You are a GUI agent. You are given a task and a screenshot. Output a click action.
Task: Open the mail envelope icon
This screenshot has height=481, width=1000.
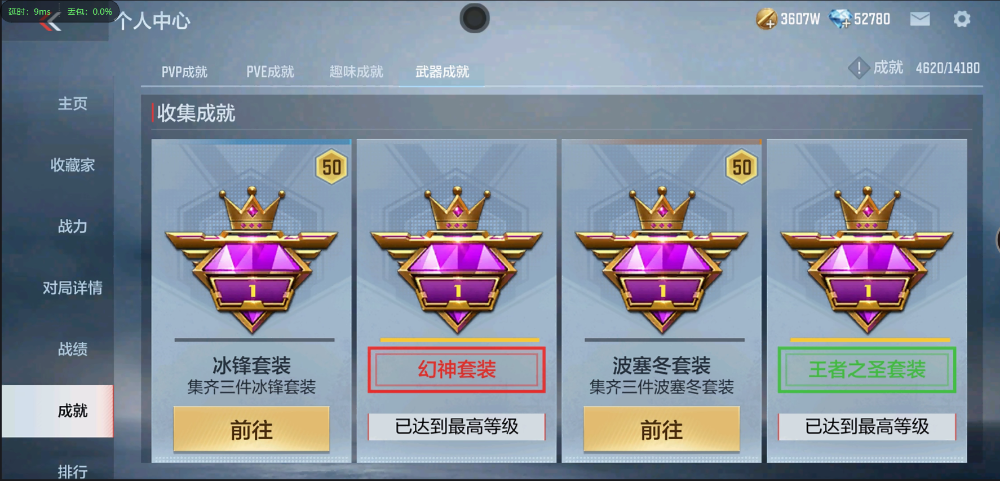(919, 19)
